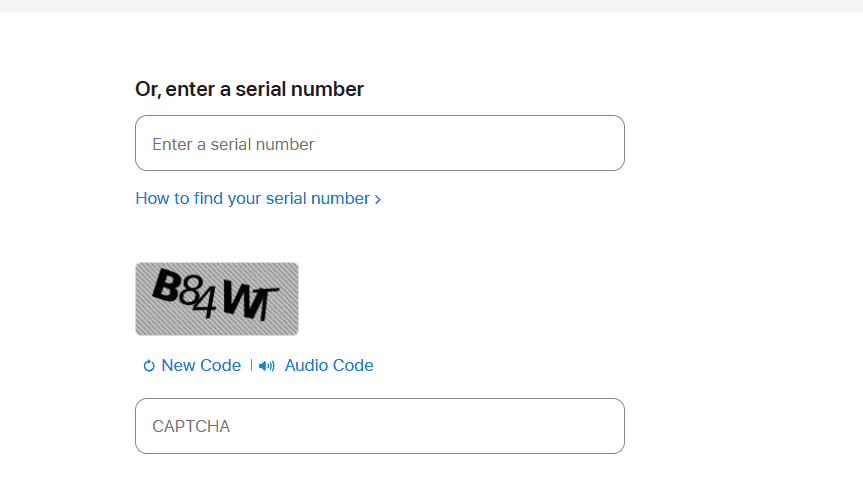Screen dimensions: 863x477
Task: Click the gray bar atop the page
Action: [431, 5]
